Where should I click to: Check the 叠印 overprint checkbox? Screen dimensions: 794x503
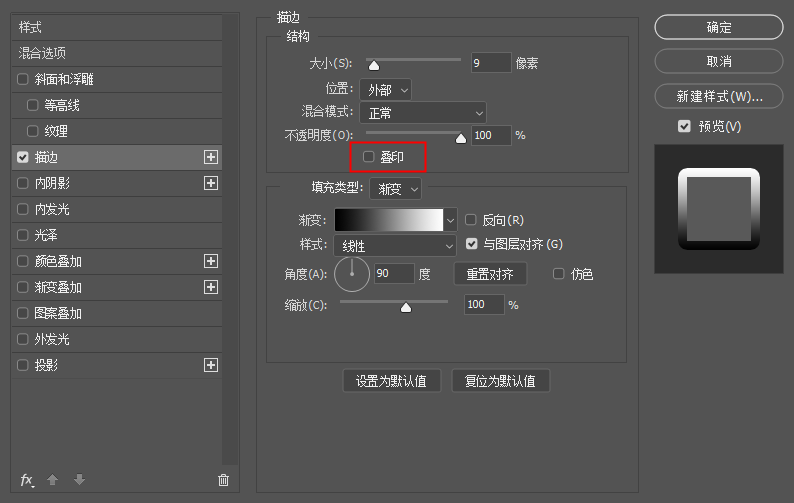[369, 157]
